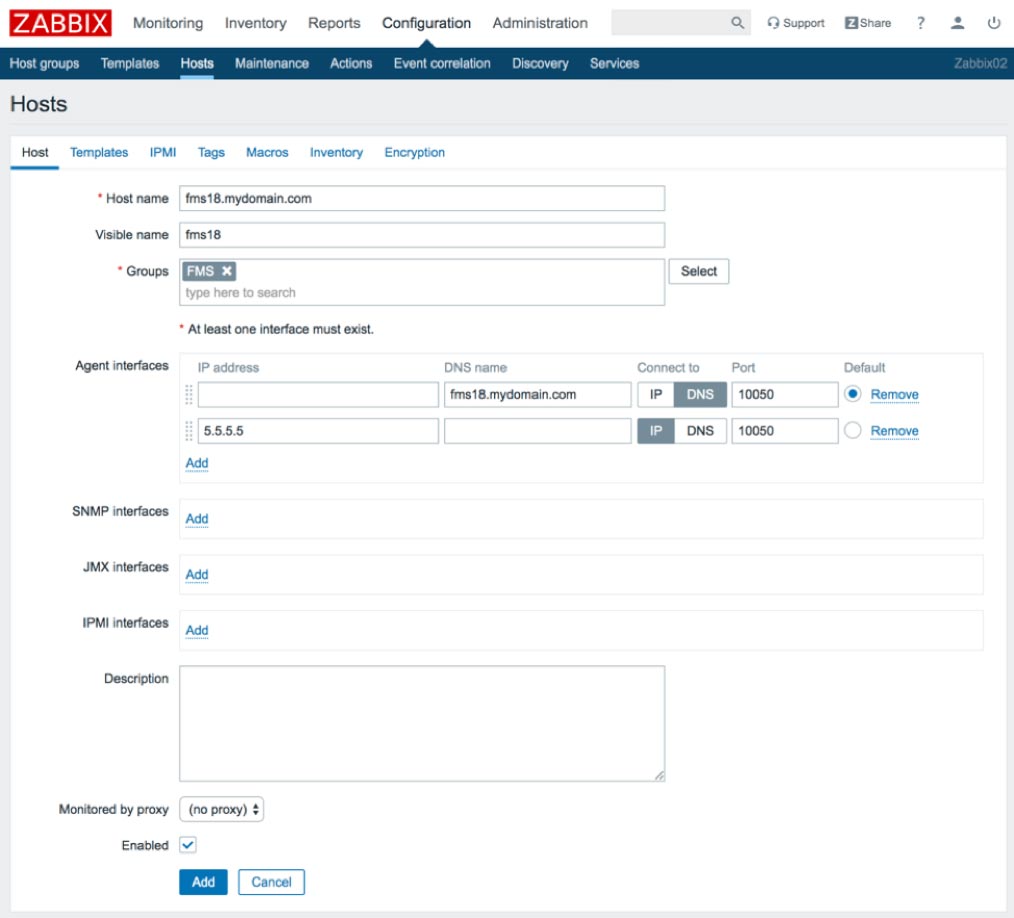This screenshot has height=918, width=1014.
Task: Click the ZABBIX logo
Action: (60, 23)
